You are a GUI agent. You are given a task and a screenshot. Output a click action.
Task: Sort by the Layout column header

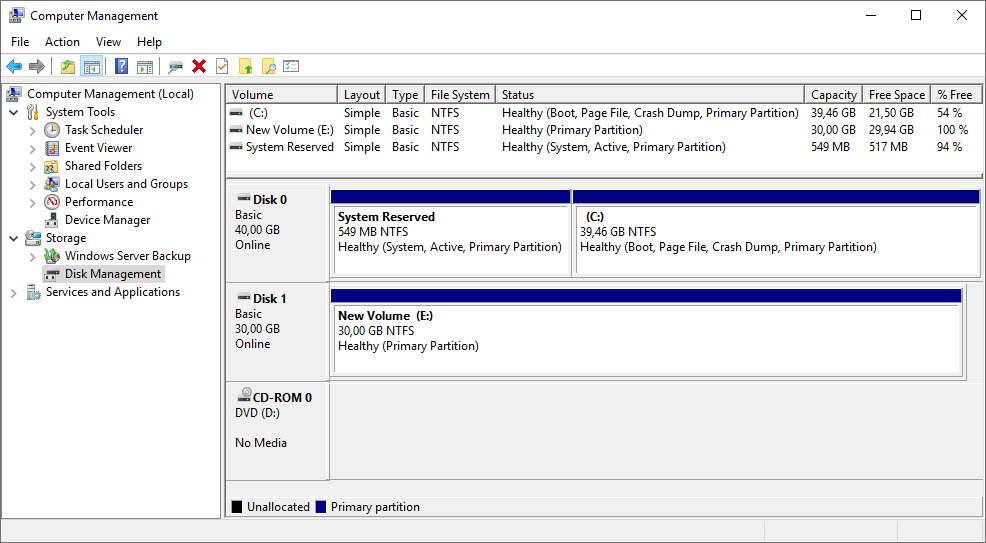(x=362, y=94)
